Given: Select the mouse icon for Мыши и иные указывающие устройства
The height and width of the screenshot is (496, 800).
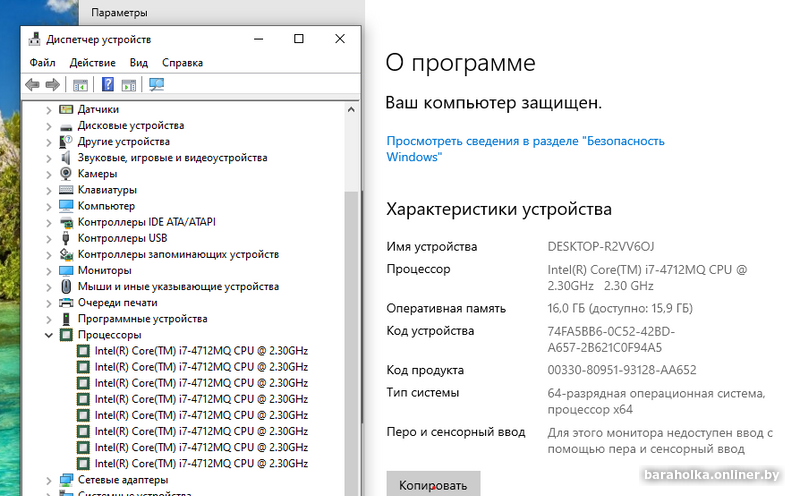Looking at the screenshot, I should point(66,286).
